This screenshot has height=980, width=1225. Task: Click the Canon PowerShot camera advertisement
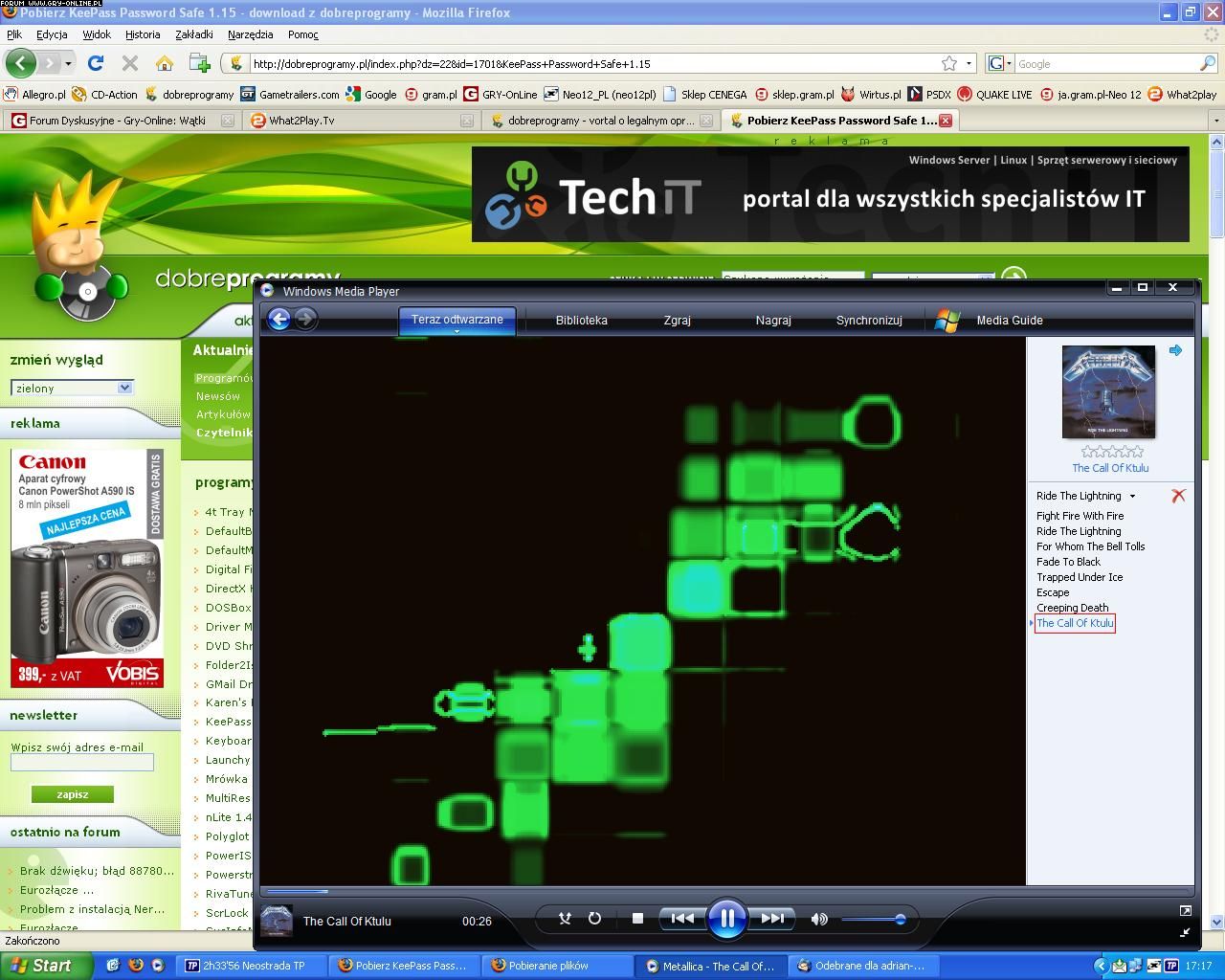point(87,568)
